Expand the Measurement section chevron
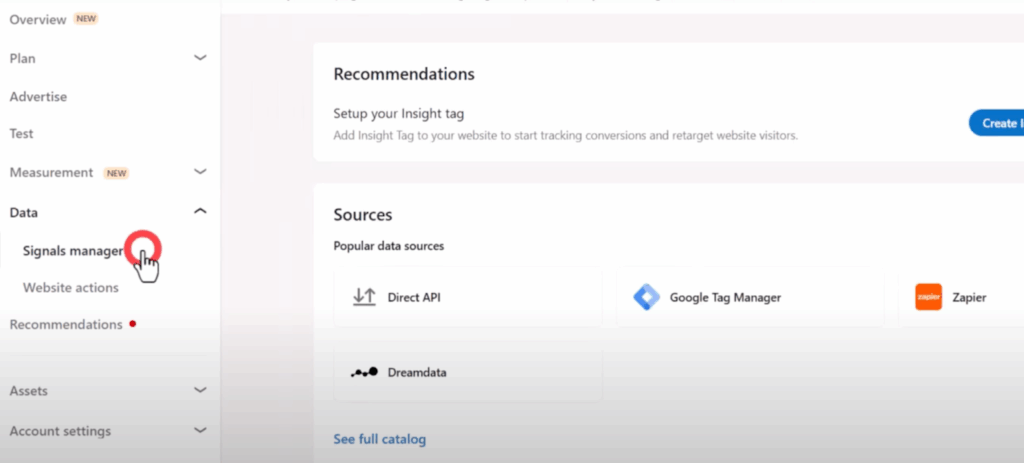Image resolution: width=1024 pixels, height=463 pixels. tap(200, 172)
